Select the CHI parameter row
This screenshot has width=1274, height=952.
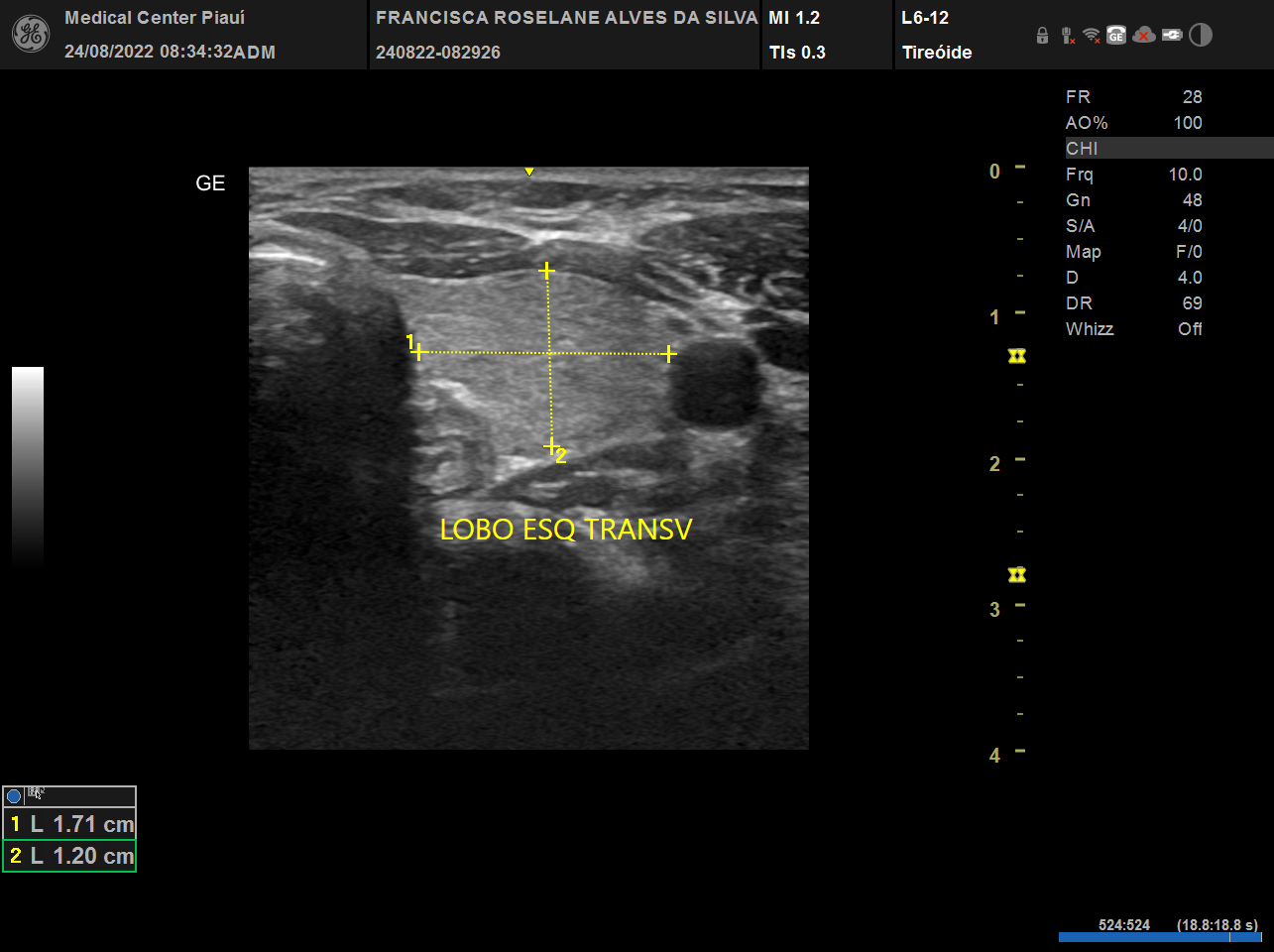point(1167,149)
